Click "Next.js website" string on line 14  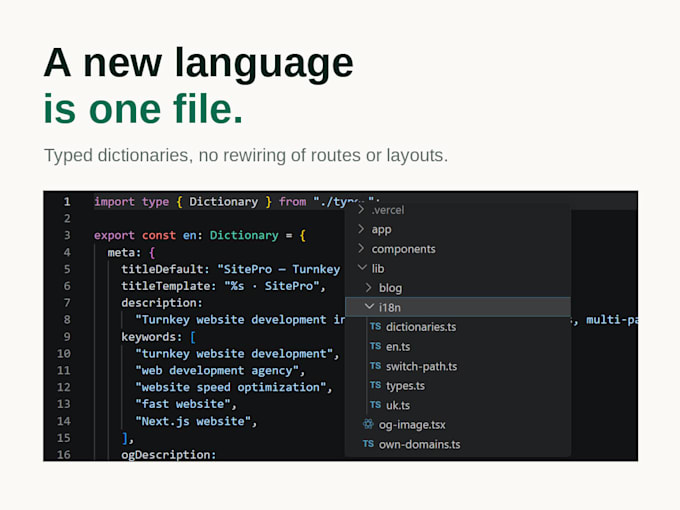[x=193, y=421]
